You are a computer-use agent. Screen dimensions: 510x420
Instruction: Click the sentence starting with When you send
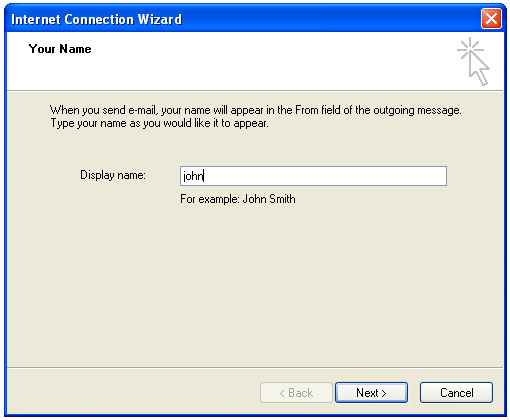tap(256, 110)
